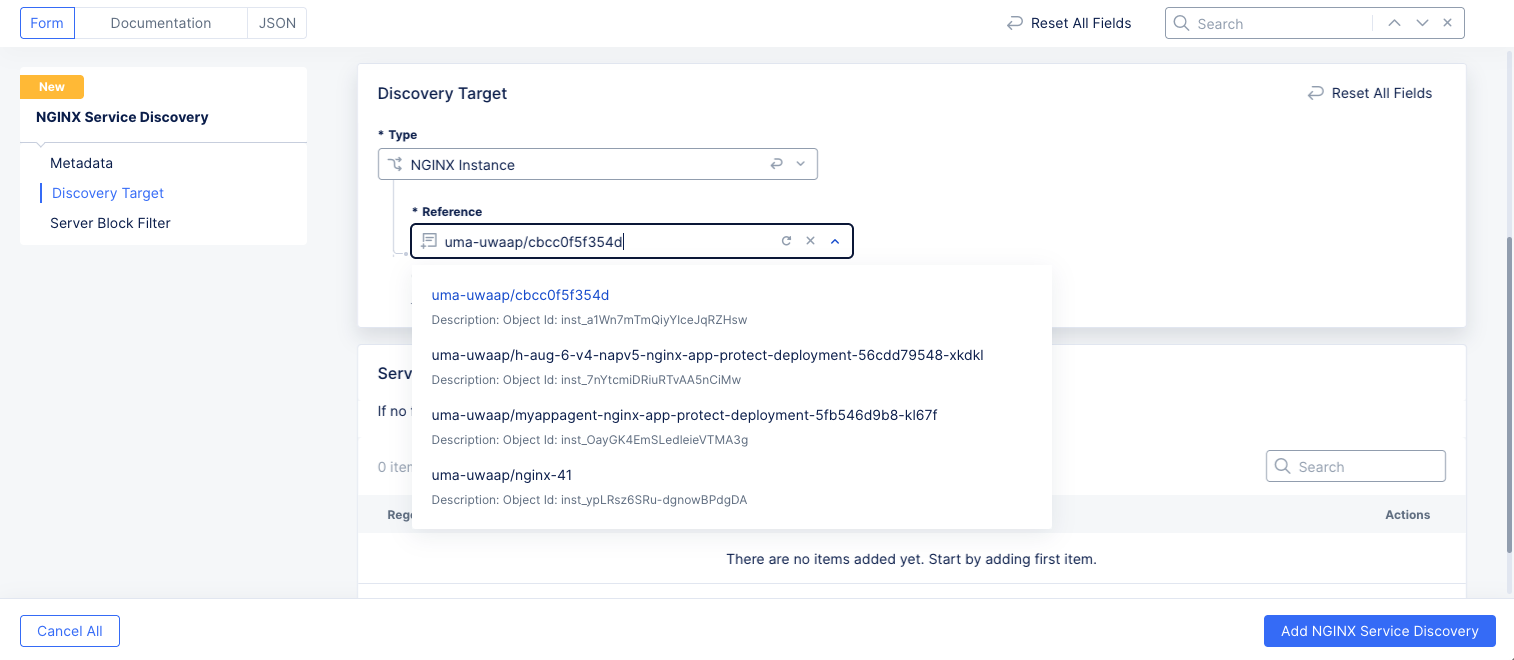Click the reference link icon in the Reference input
Image resolution: width=1514 pixels, height=660 pixels.
[429, 240]
